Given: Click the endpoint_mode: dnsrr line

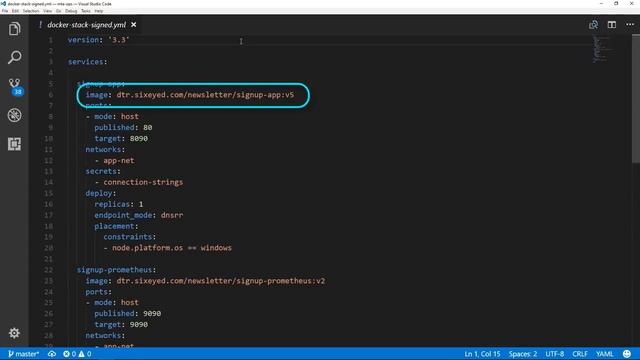Looking at the screenshot, I should click(x=138, y=215).
